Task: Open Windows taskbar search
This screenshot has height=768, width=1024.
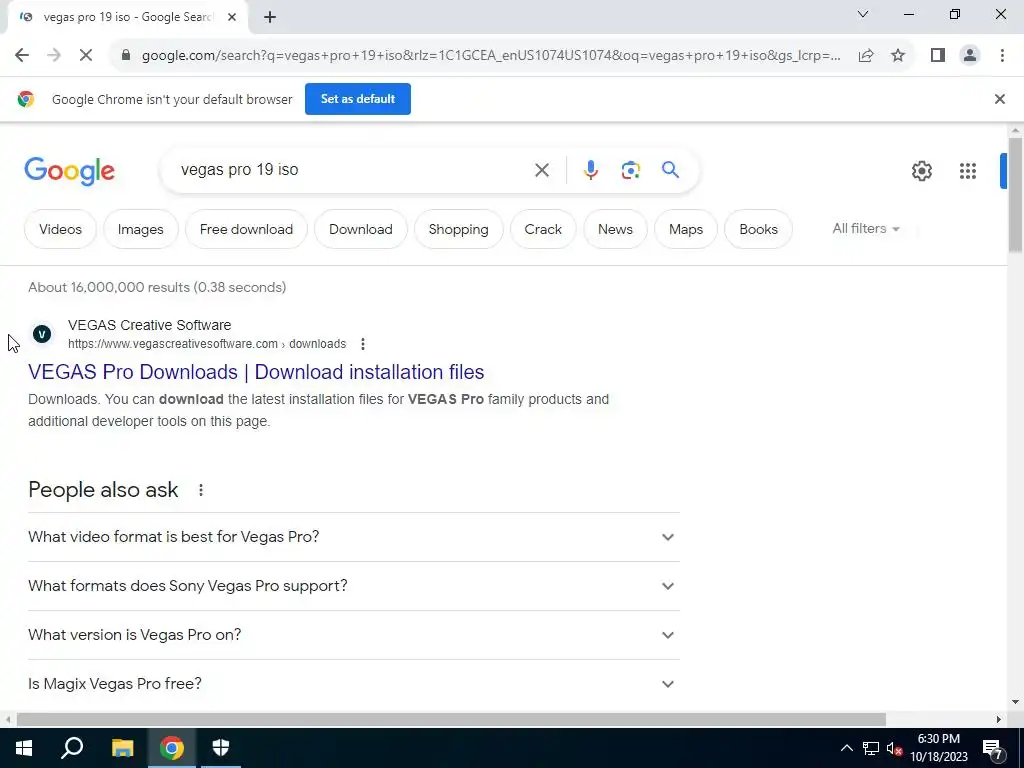Action: [x=72, y=748]
